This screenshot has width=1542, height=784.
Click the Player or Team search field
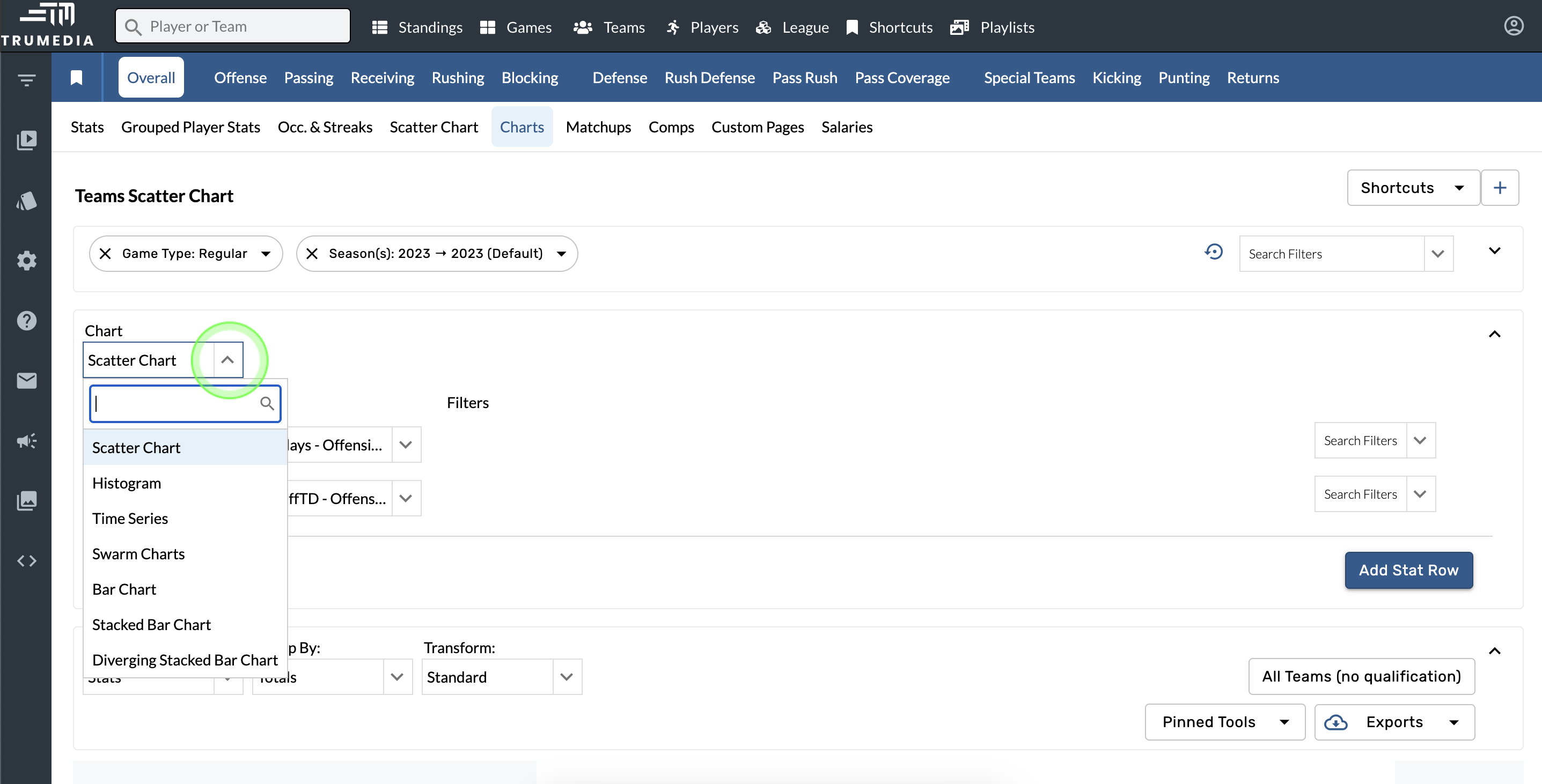click(x=233, y=26)
